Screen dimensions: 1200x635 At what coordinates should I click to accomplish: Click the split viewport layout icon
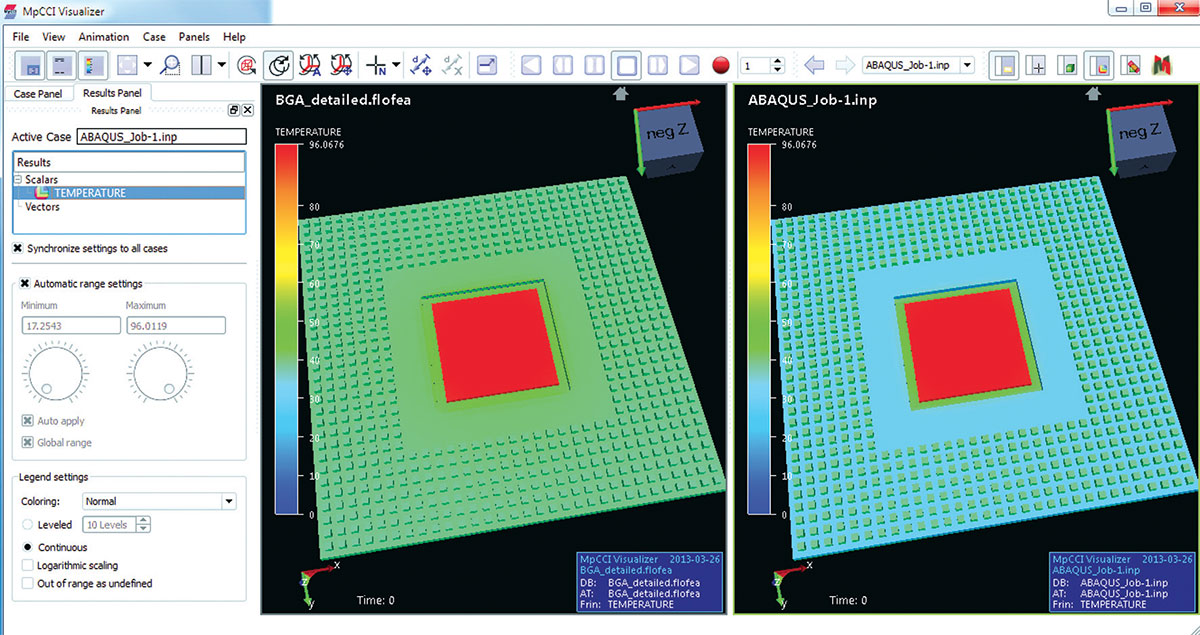202,66
